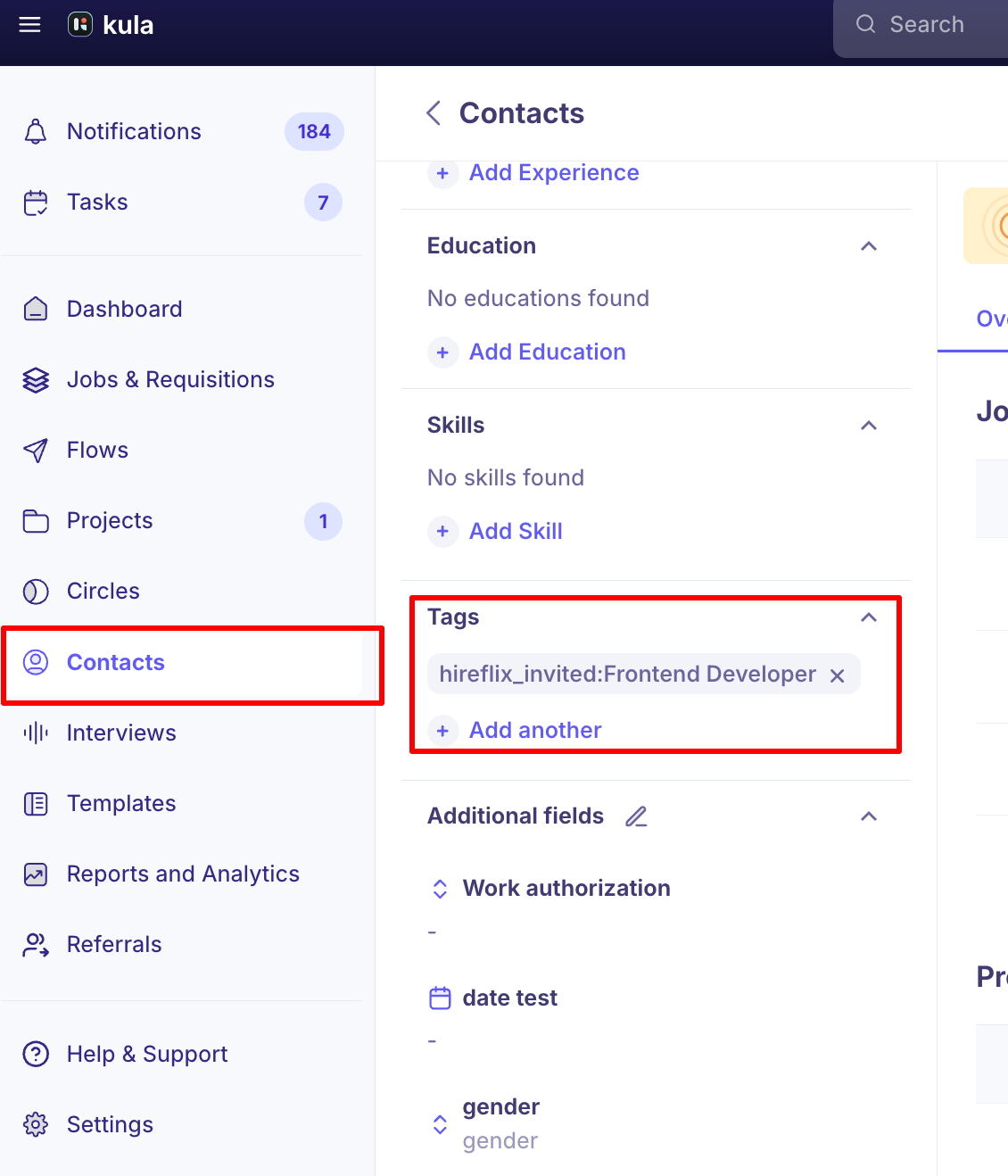Image resolution: width=1008 pixels, height=1176 pixels.
Task: Open the hamburger menu icon
Action: 30,25
